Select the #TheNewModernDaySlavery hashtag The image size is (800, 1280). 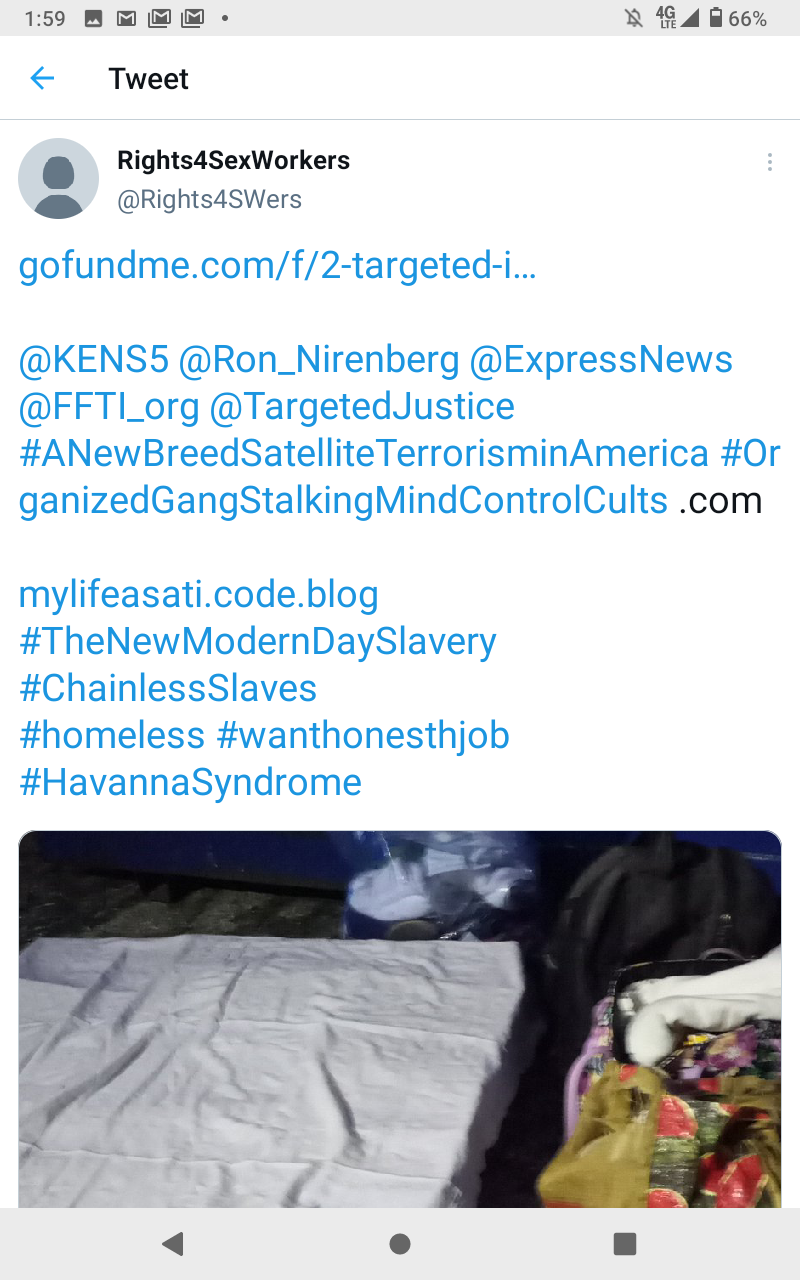pyautogui.click(x=258, y=641)
